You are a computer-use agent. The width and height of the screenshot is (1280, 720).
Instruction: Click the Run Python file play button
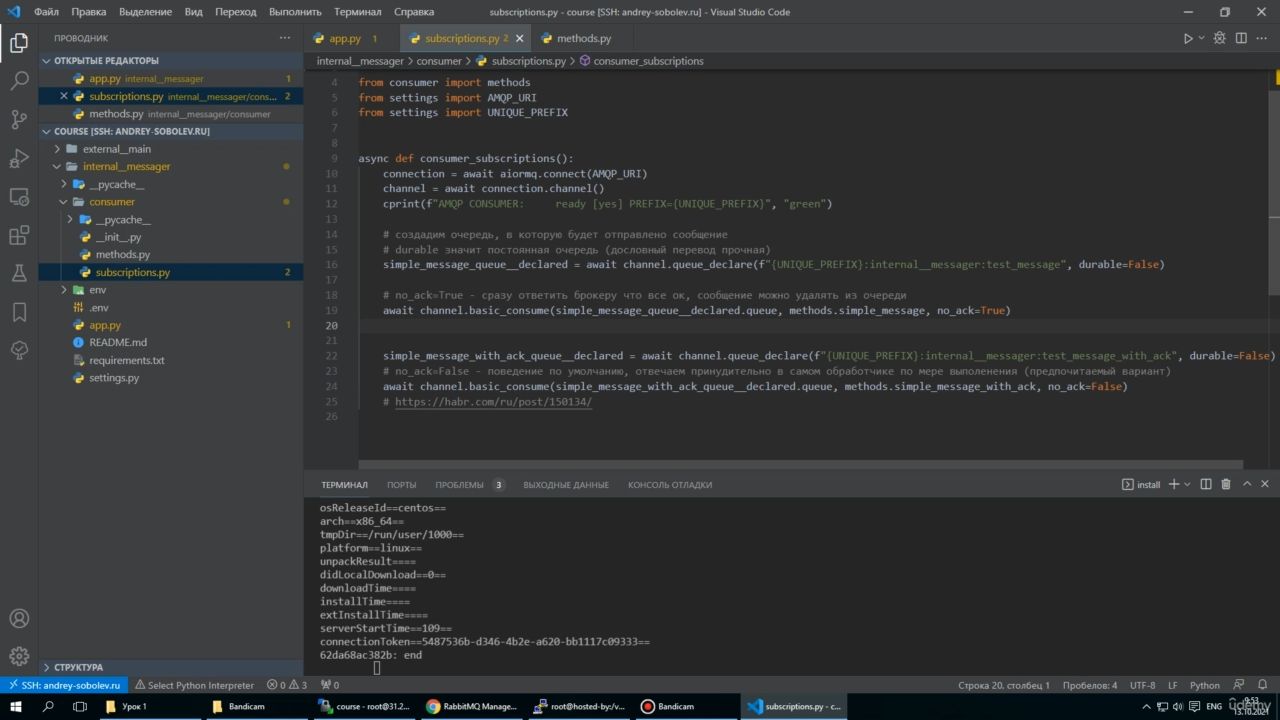click(1188, 39)
